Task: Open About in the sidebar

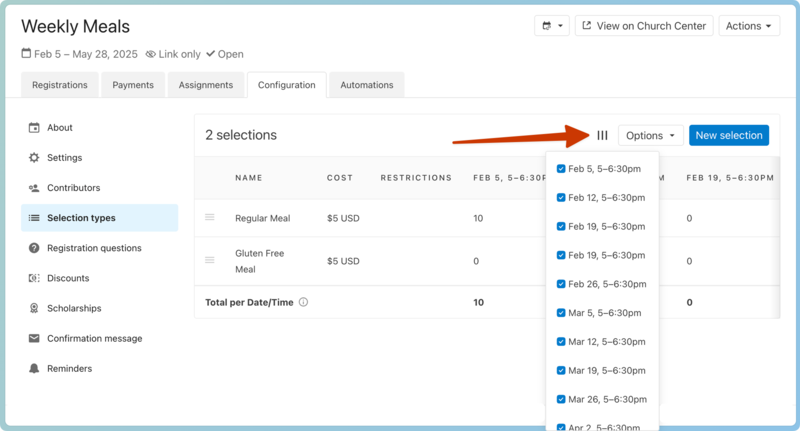Action: pyautogui.click(x=99, y=128)
